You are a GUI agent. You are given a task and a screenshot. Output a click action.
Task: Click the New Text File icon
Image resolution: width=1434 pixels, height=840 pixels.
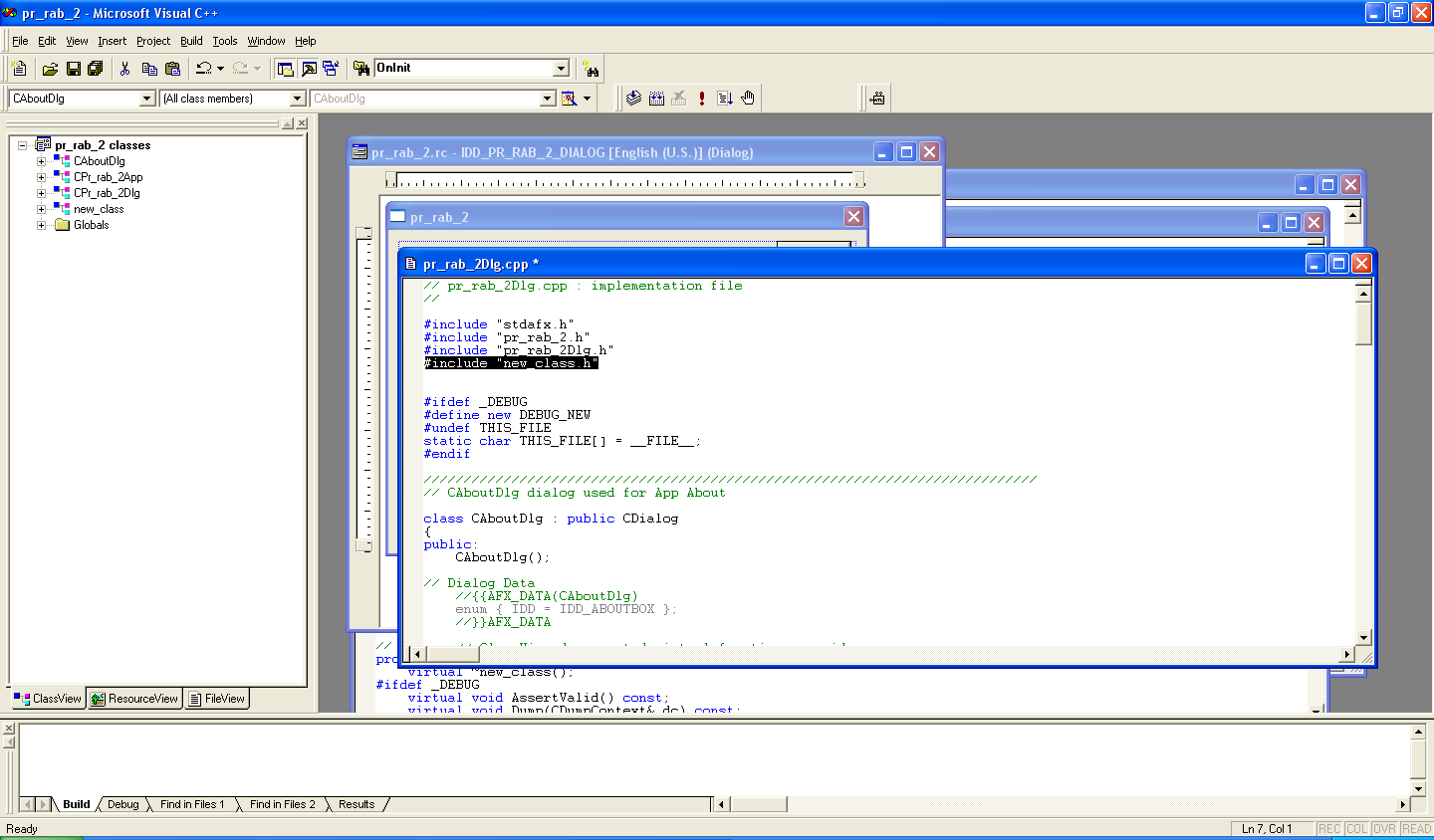tap(19, 69)
